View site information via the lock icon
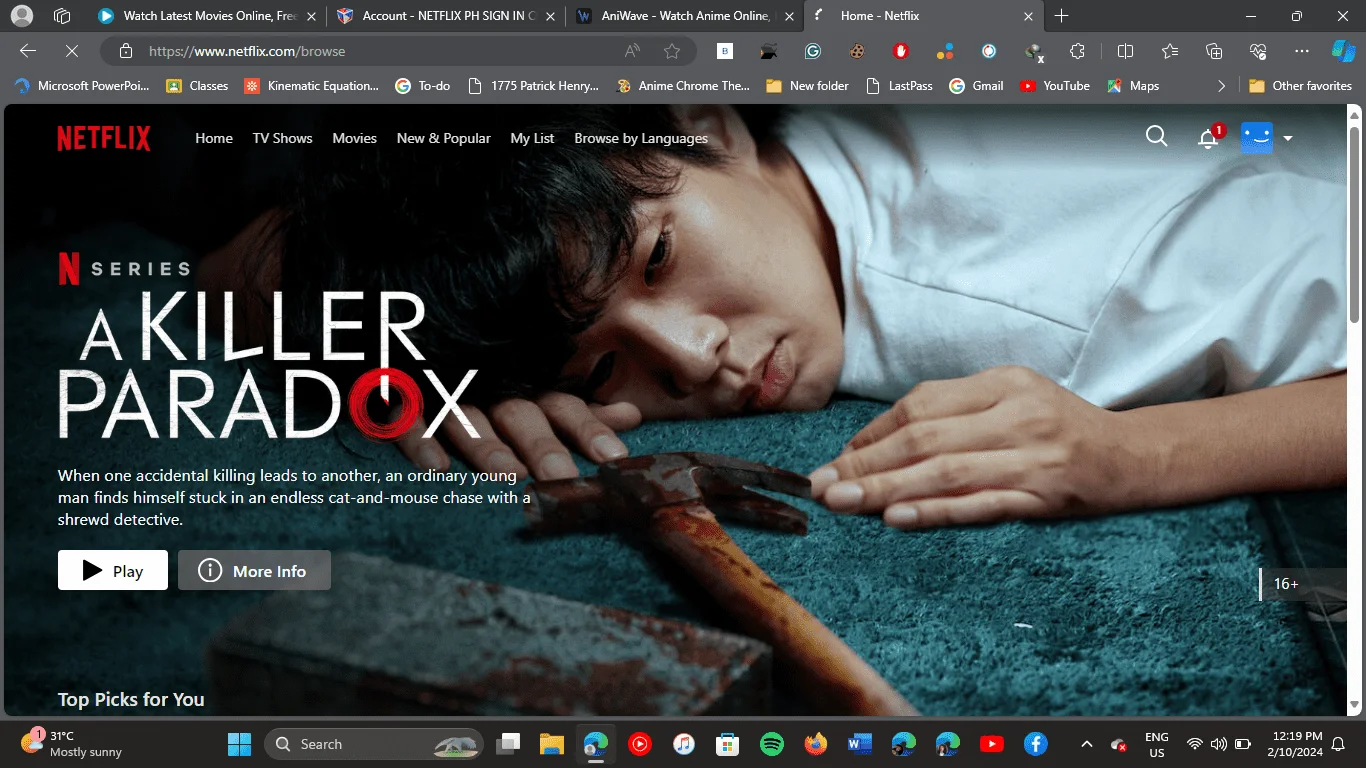 126,51
